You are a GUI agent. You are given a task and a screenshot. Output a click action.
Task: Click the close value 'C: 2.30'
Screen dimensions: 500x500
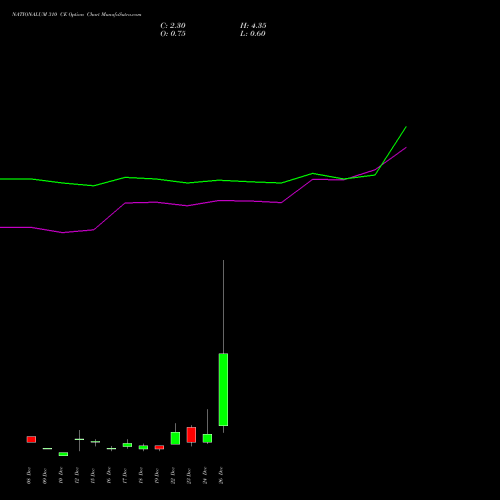173,26
